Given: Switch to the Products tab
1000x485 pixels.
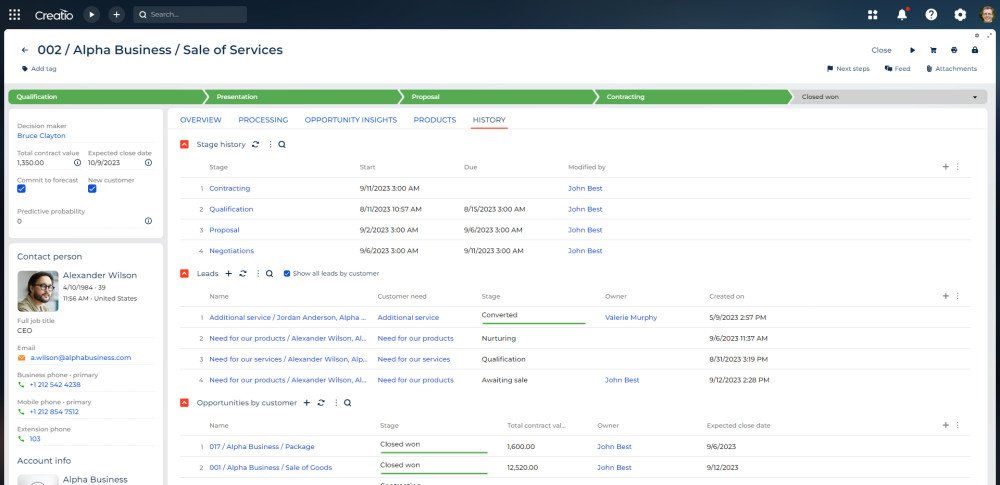Looking at the screenshot, I should click(435, 119).
